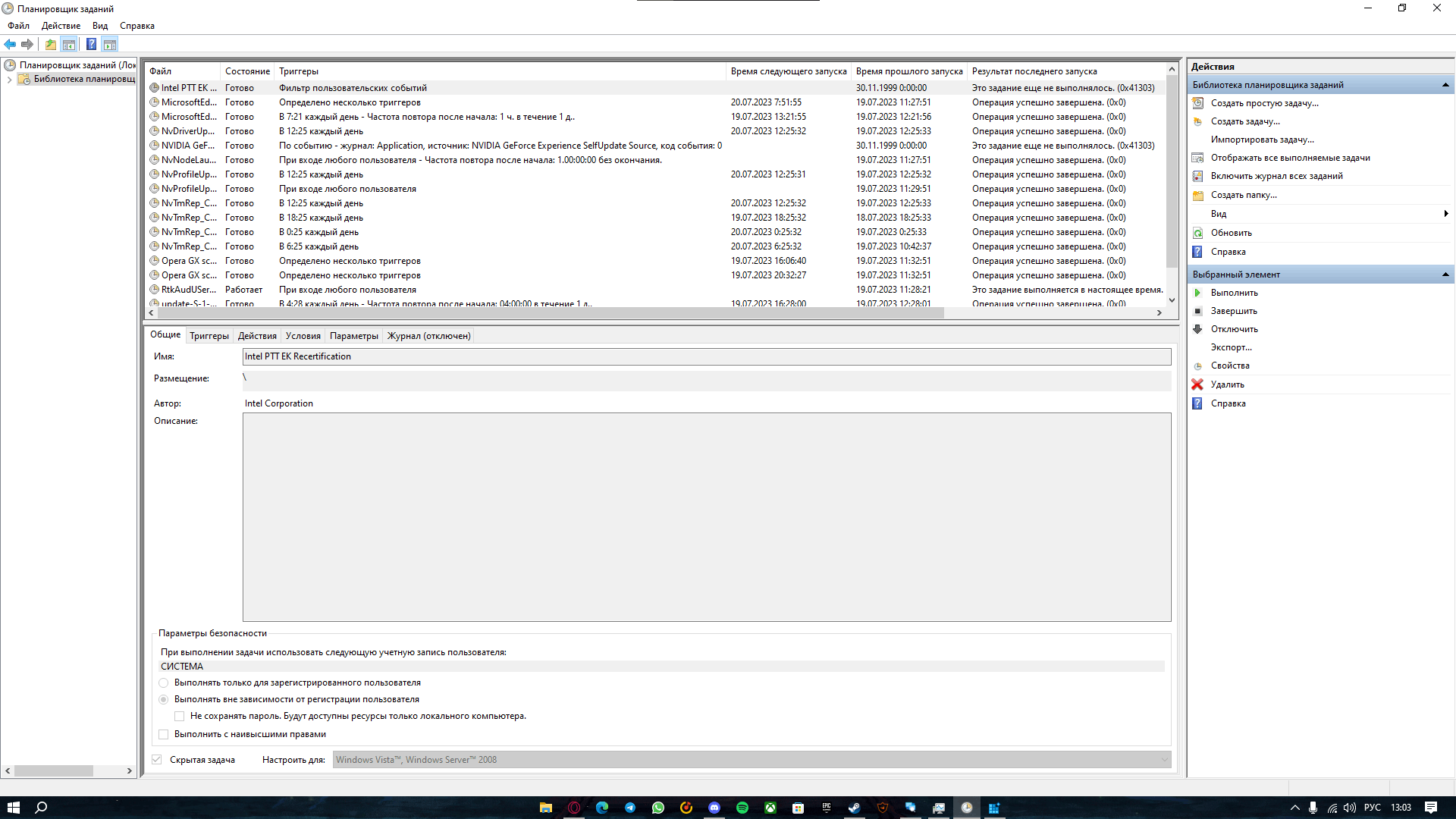Select radio: только для зарегистрированного пользователя

163,682
